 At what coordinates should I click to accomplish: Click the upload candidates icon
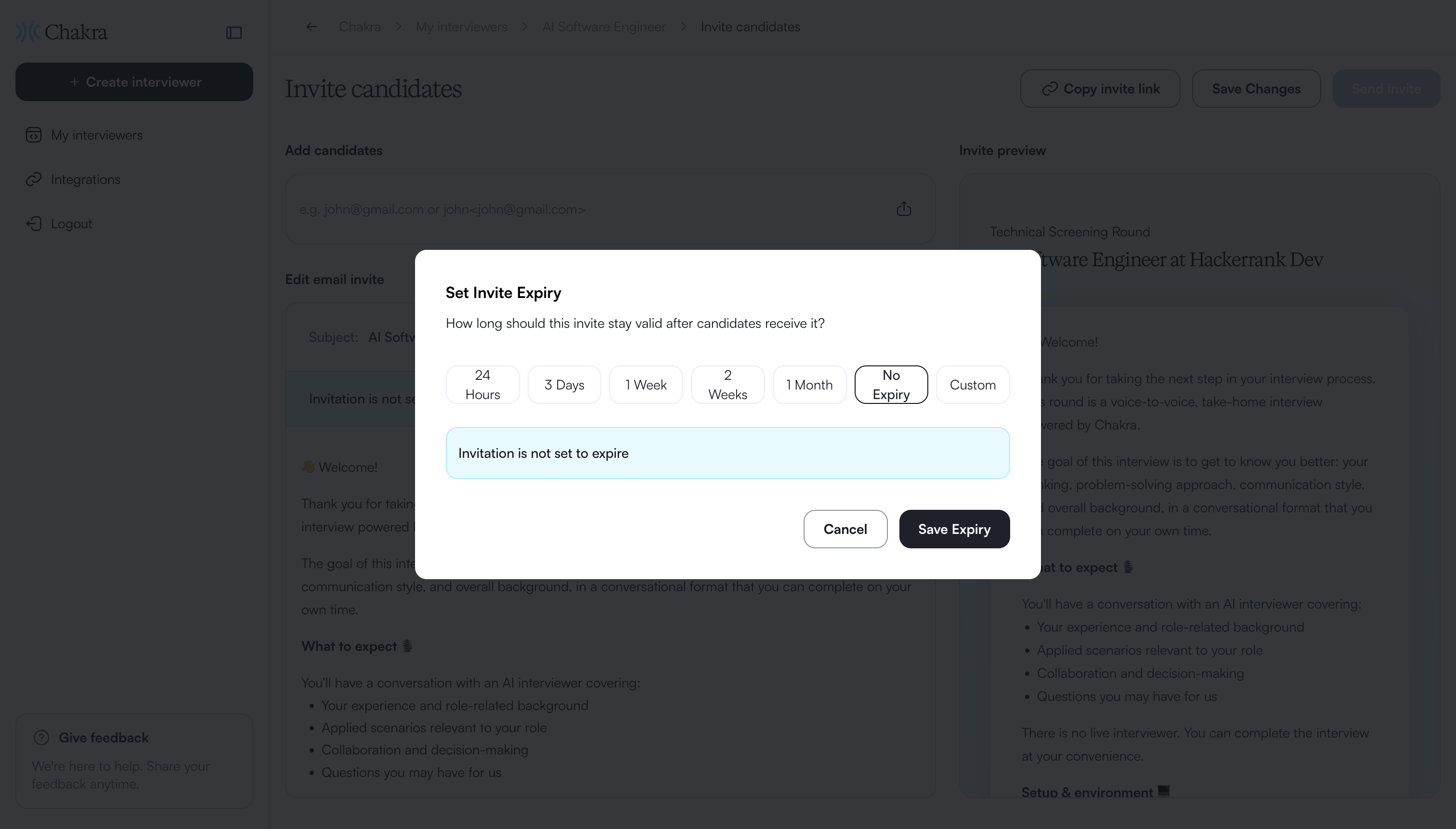[904, 209]
